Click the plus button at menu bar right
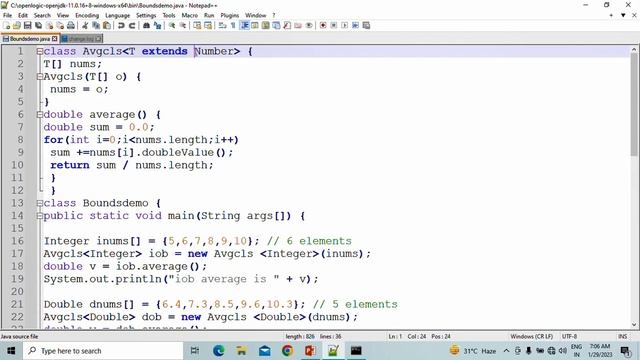Screen dimensions: 640x360 point(611,15)
